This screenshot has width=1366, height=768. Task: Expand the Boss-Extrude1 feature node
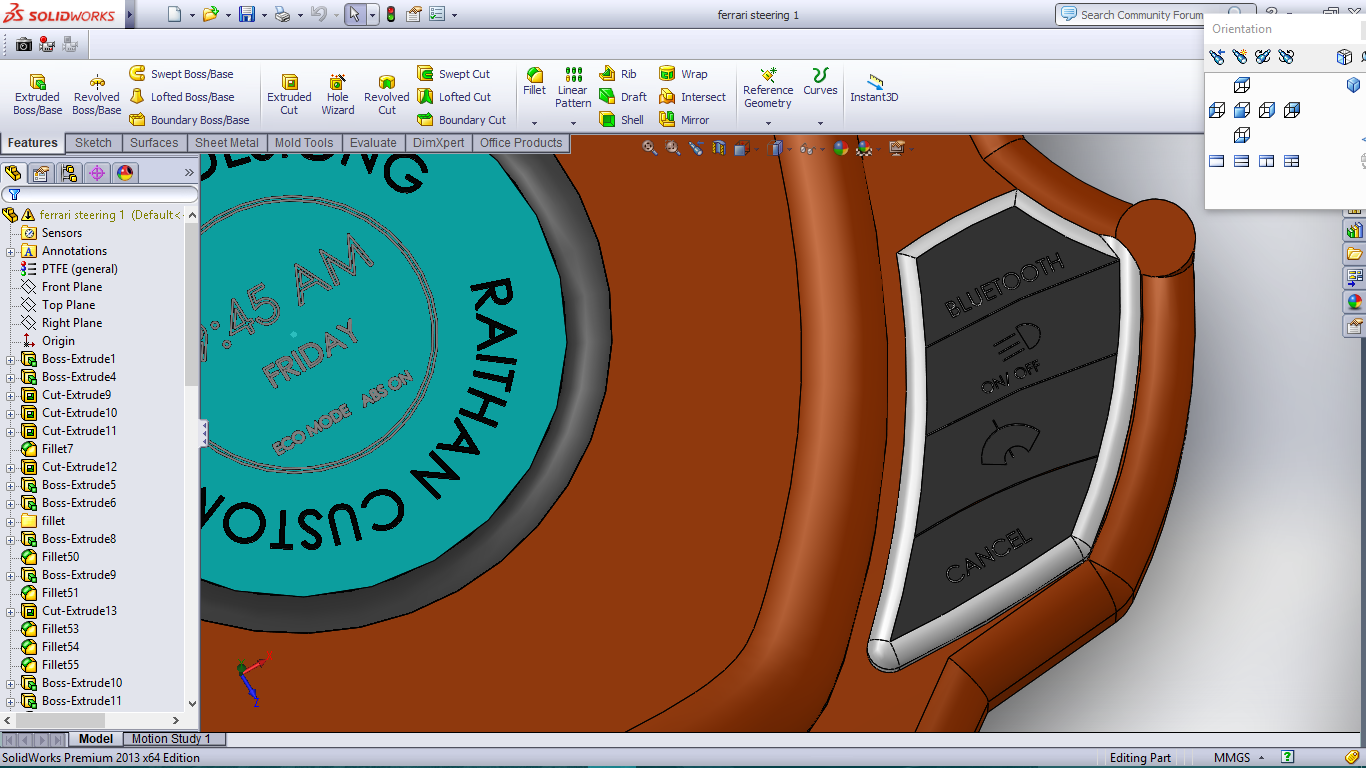[11, 359]
